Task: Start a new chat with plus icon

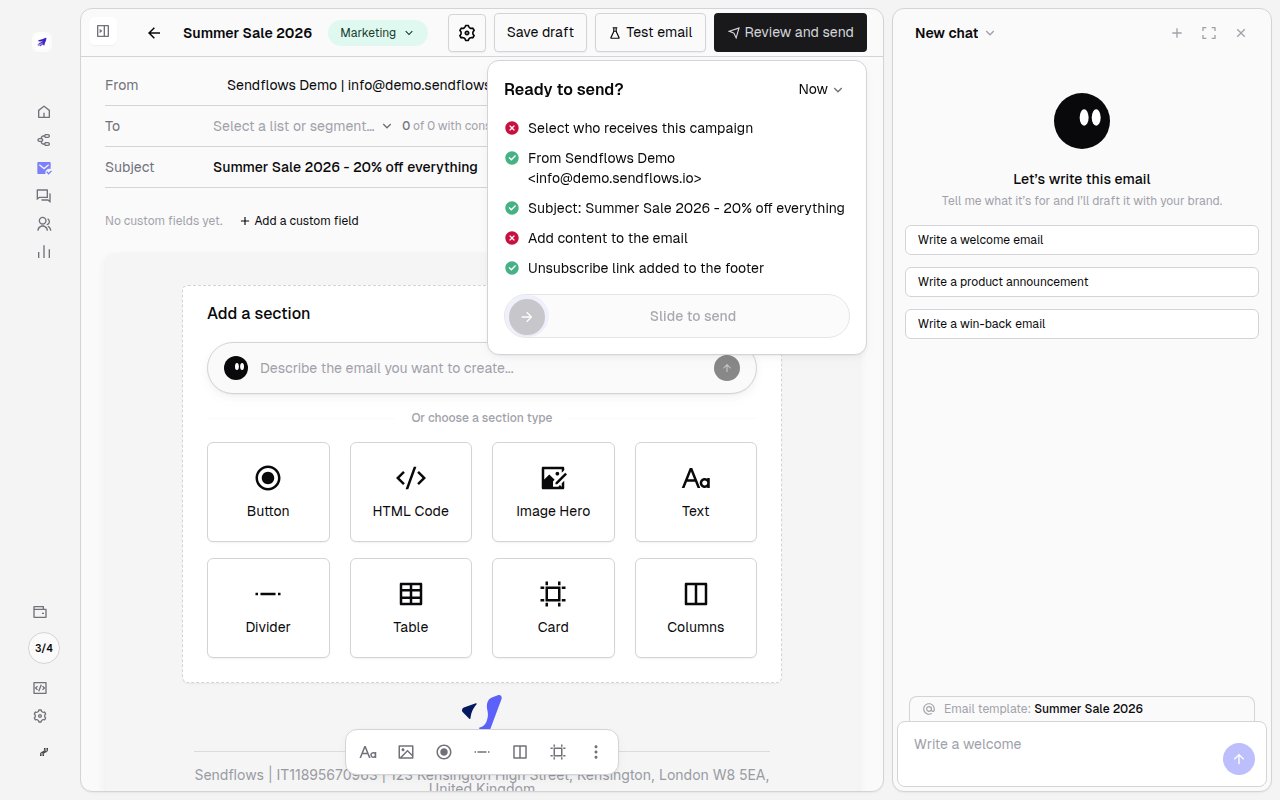Action: (x=1177, y=33)
